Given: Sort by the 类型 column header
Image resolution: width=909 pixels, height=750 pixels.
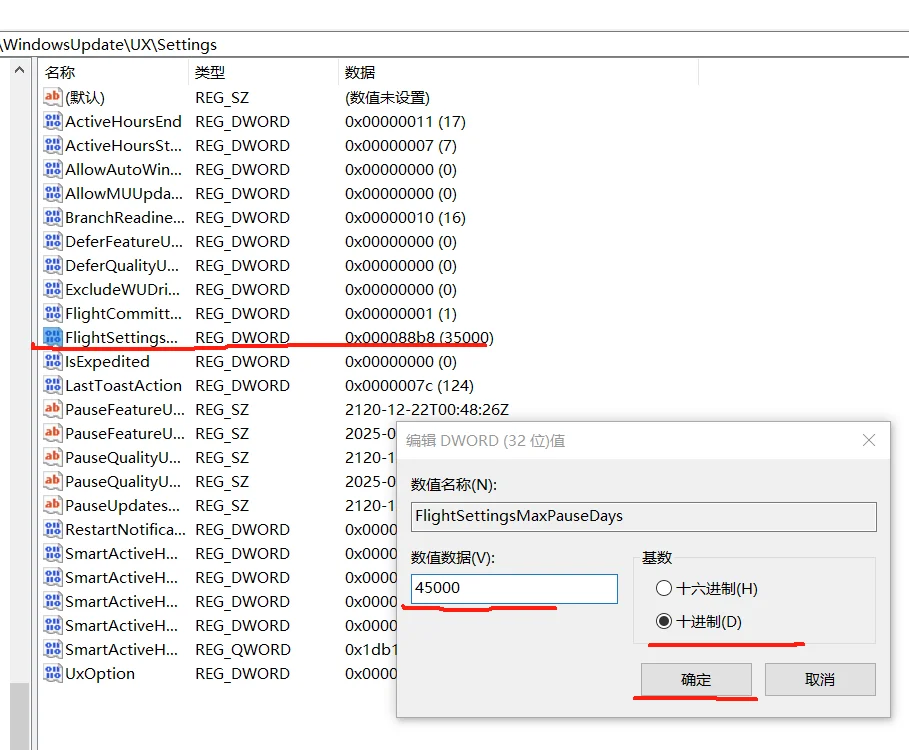Looking at the screenshot, I should click(263, 72).
